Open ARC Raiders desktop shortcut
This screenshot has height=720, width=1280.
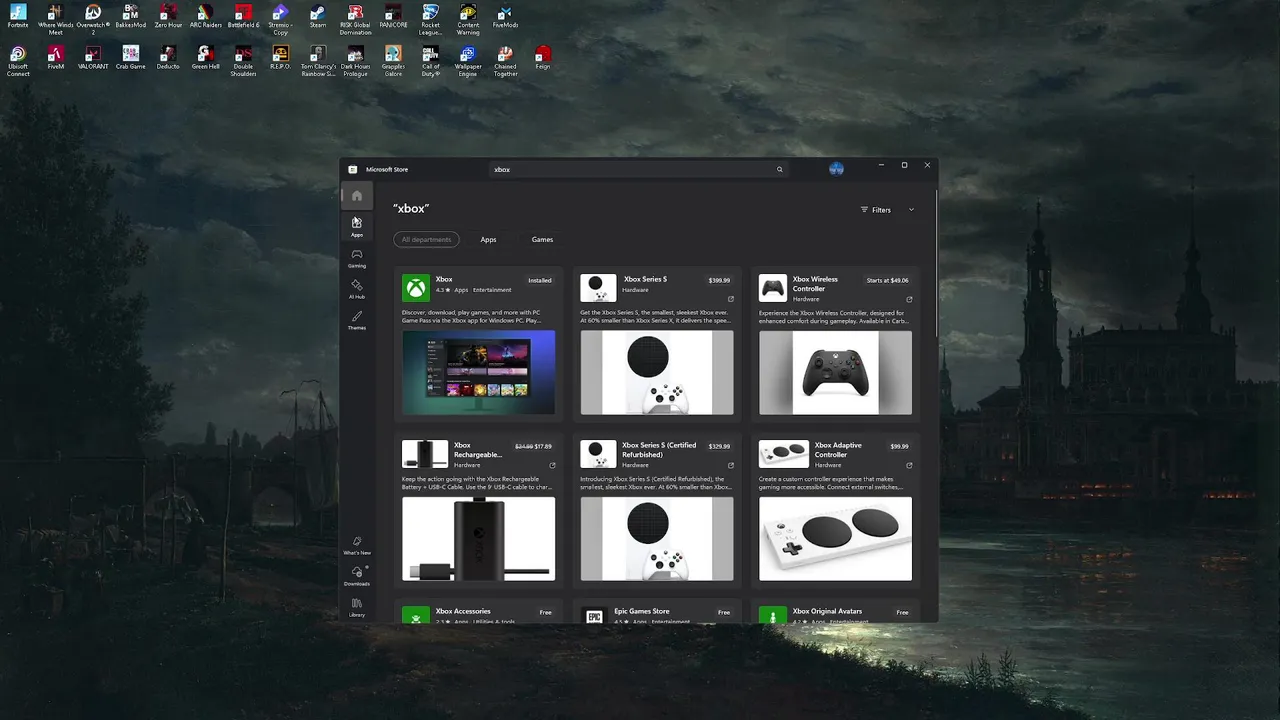[x=206, y=16]
